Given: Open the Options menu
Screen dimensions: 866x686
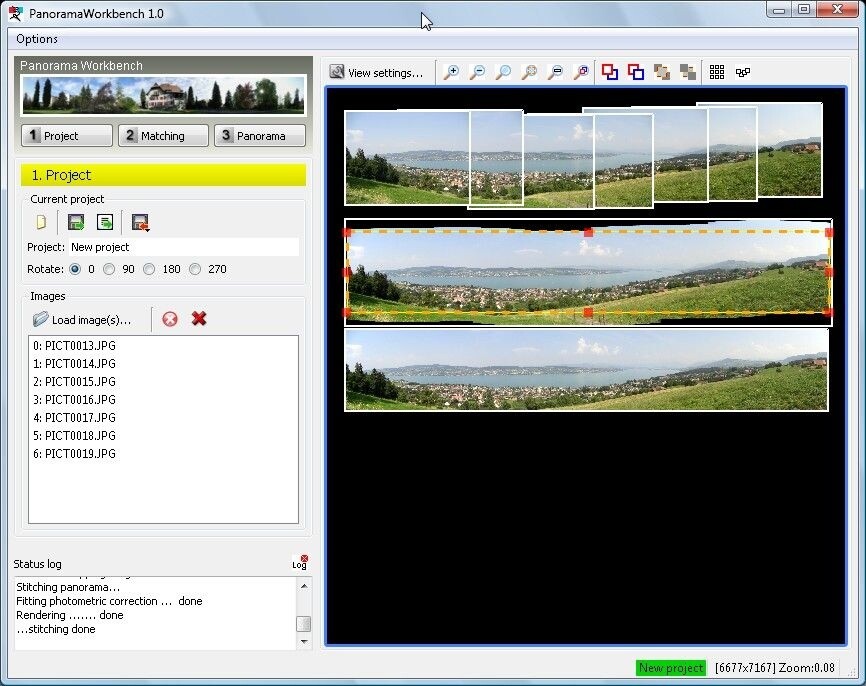Looking at the screenshot, I should tap(37, 39).
